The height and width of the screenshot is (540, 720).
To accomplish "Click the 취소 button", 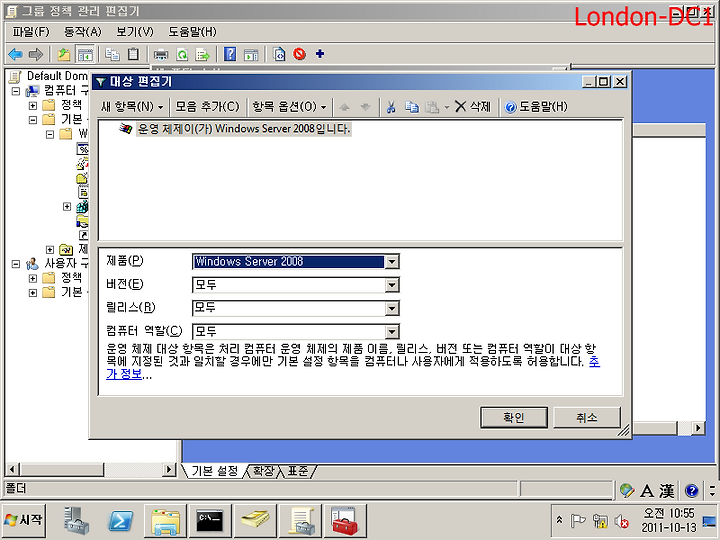I will (587, 417).
